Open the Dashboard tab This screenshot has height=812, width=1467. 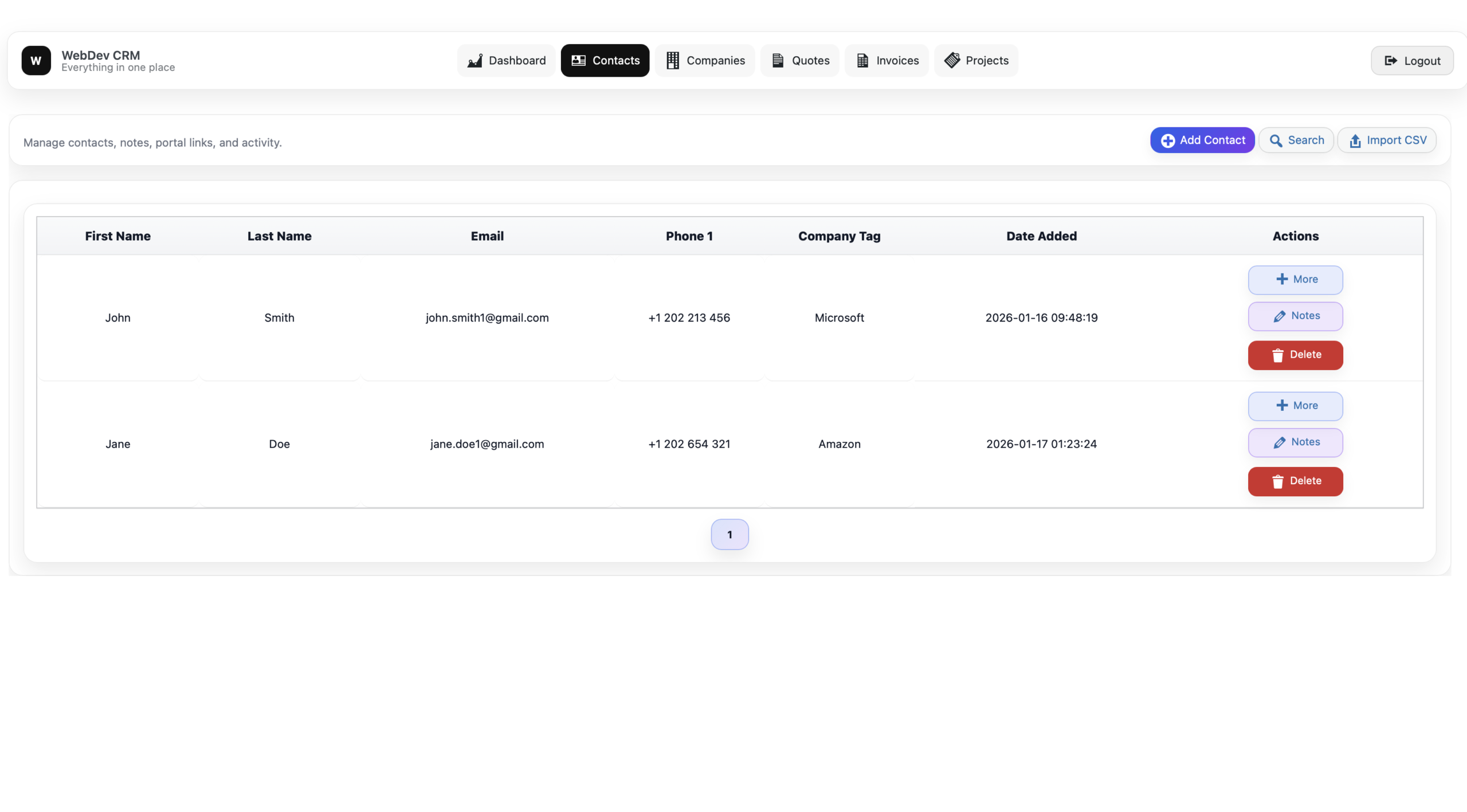click(x=506, y=60)
